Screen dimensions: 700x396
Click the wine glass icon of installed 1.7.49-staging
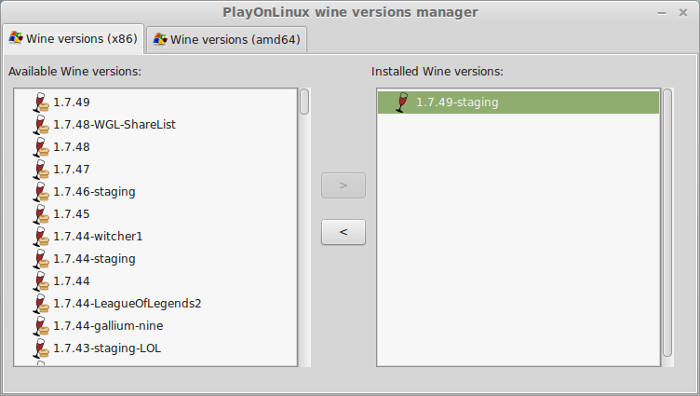402,102
